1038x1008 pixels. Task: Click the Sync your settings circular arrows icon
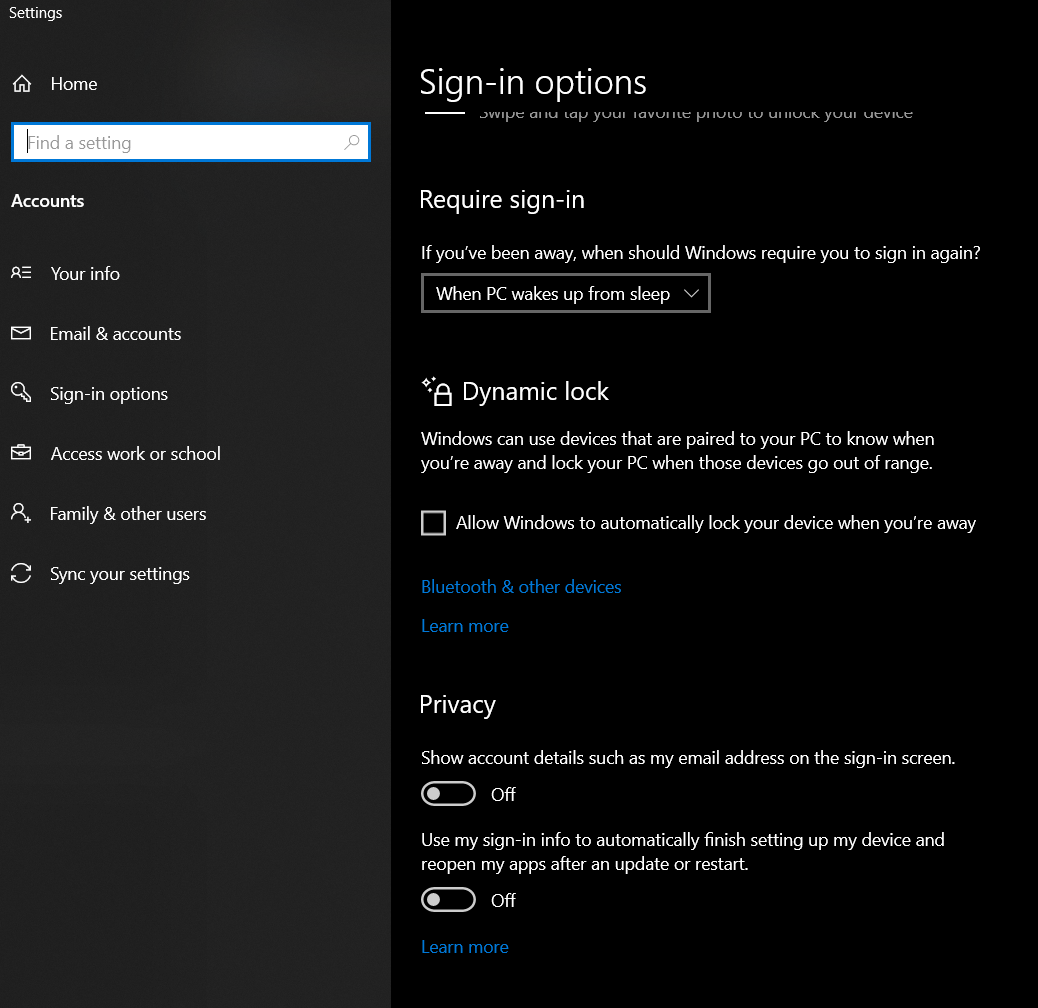point(21,573)
